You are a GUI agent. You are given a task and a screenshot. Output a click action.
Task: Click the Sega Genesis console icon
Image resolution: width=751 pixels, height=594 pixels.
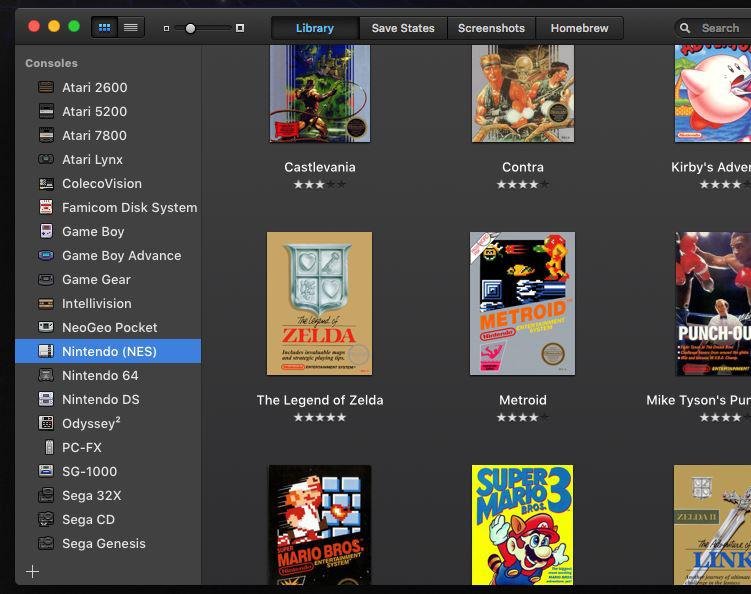coord(46,543)
